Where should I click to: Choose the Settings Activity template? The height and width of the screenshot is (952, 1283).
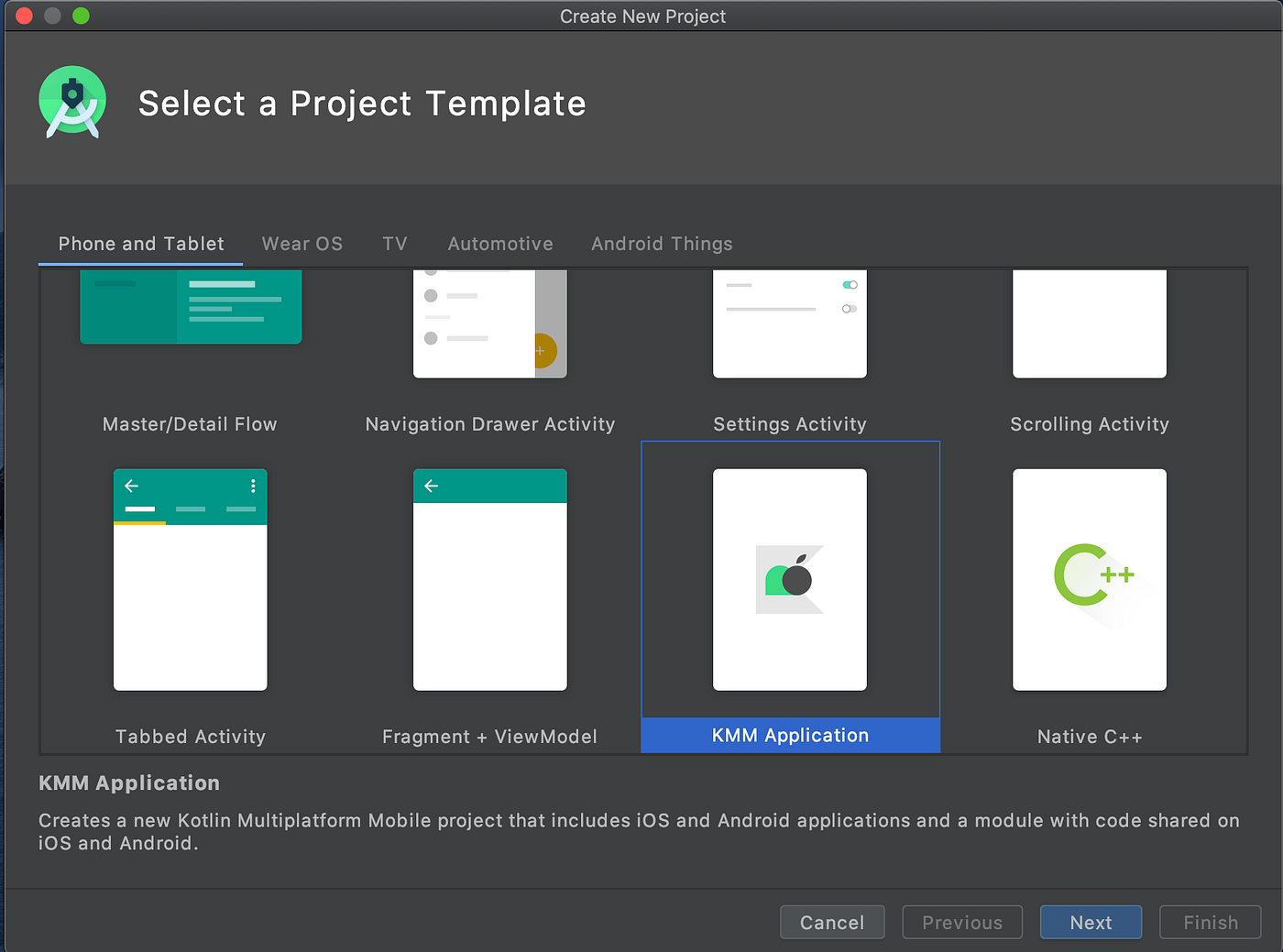[789, 323]
